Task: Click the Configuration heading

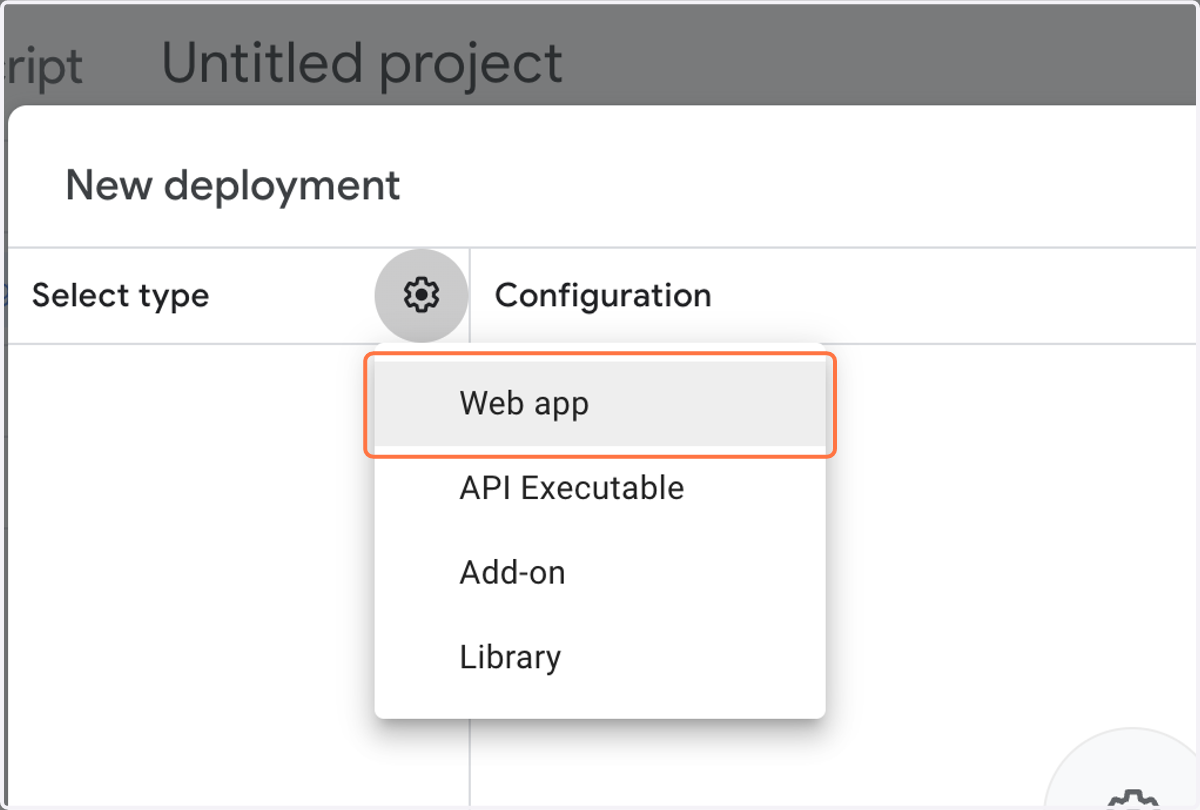Action: 603,296
